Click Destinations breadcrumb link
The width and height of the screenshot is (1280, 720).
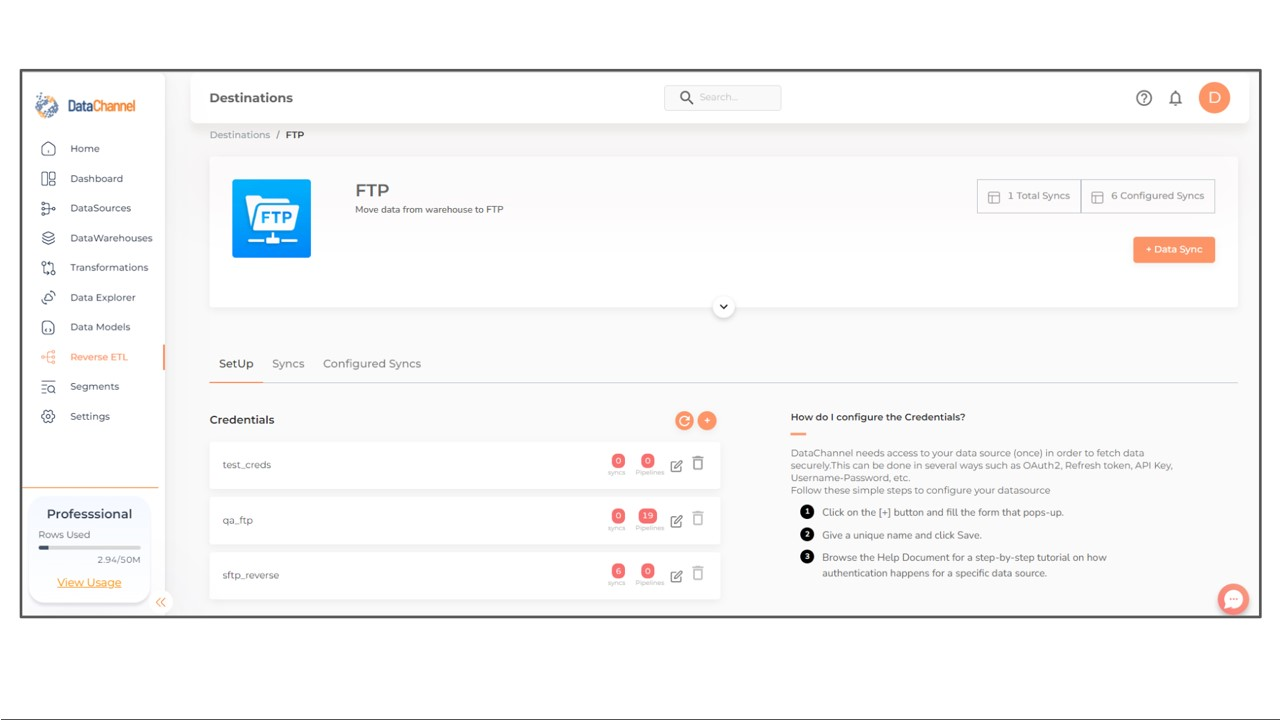240,135
